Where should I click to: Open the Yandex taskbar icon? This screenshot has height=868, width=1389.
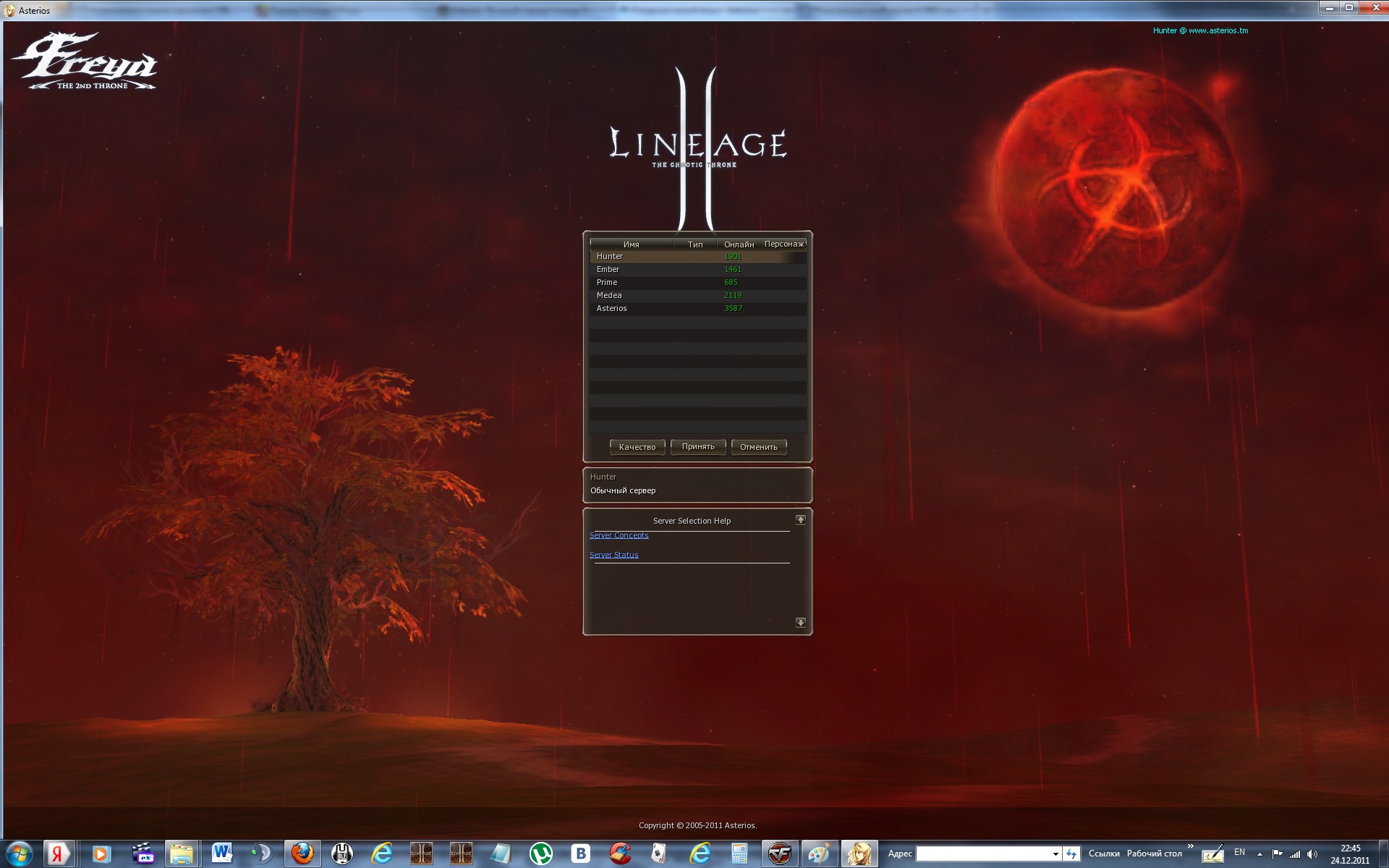coord(59,854)
